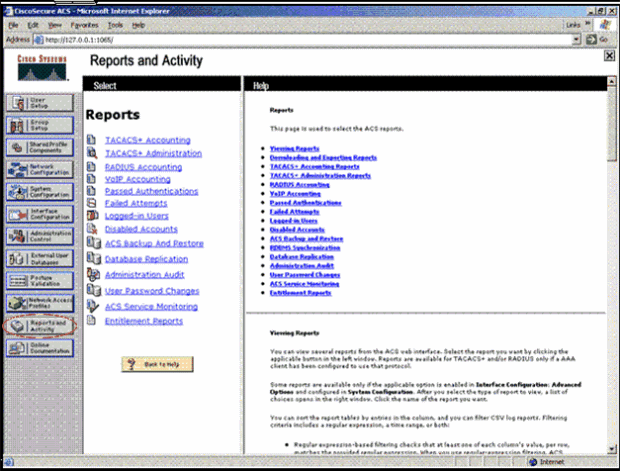Open the Database Replication report link

tap(146, 259)
